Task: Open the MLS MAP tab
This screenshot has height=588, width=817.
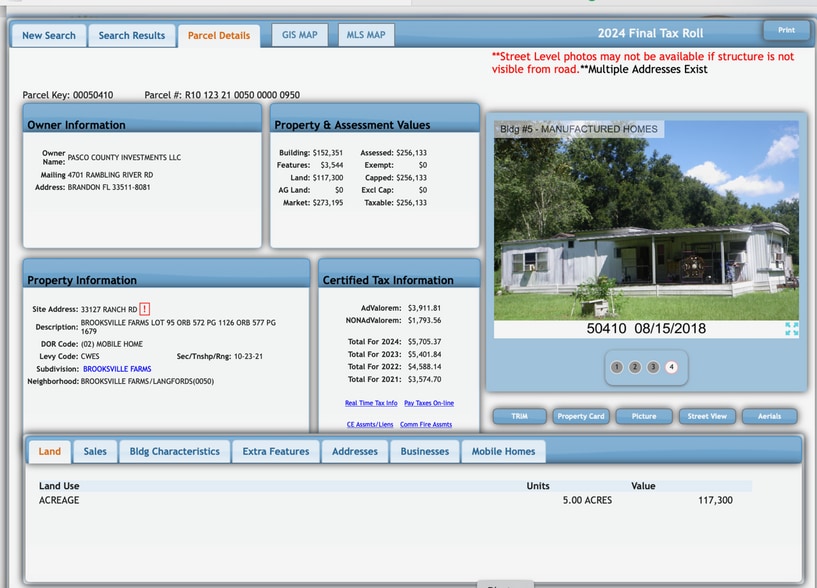Action: [366, 35]
